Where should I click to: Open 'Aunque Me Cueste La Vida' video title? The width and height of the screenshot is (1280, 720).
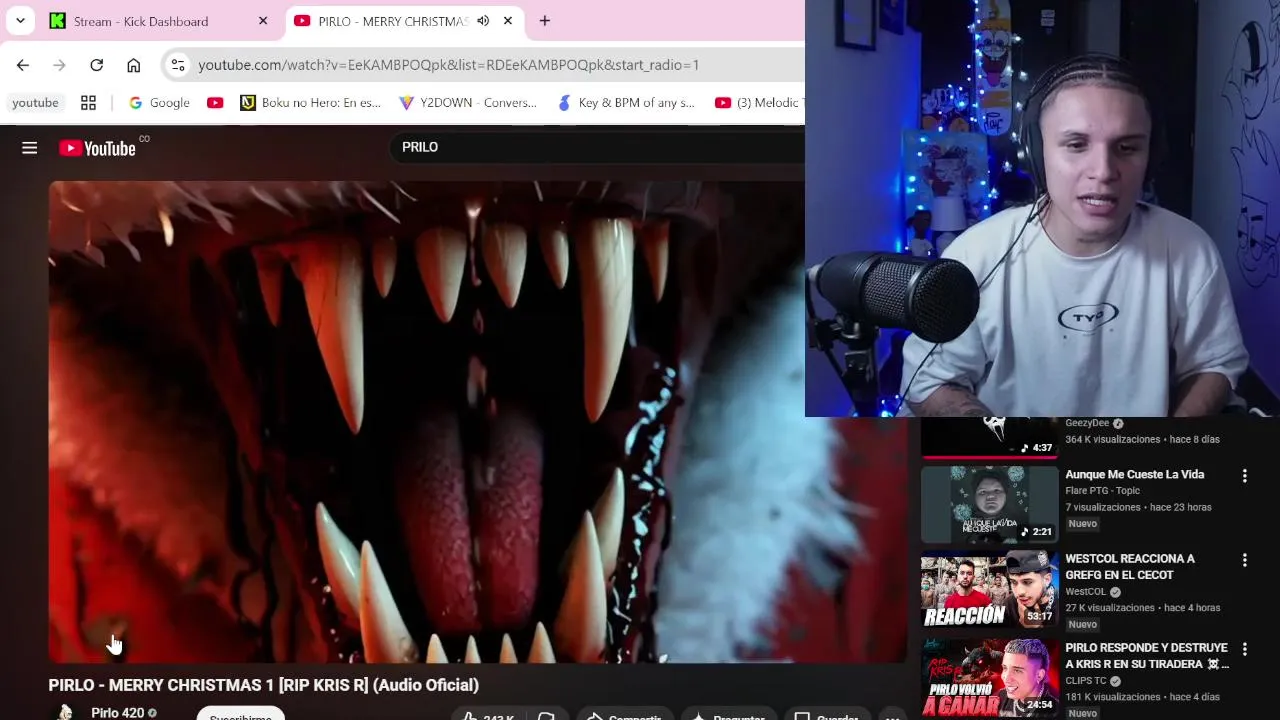pos(1135,475)
